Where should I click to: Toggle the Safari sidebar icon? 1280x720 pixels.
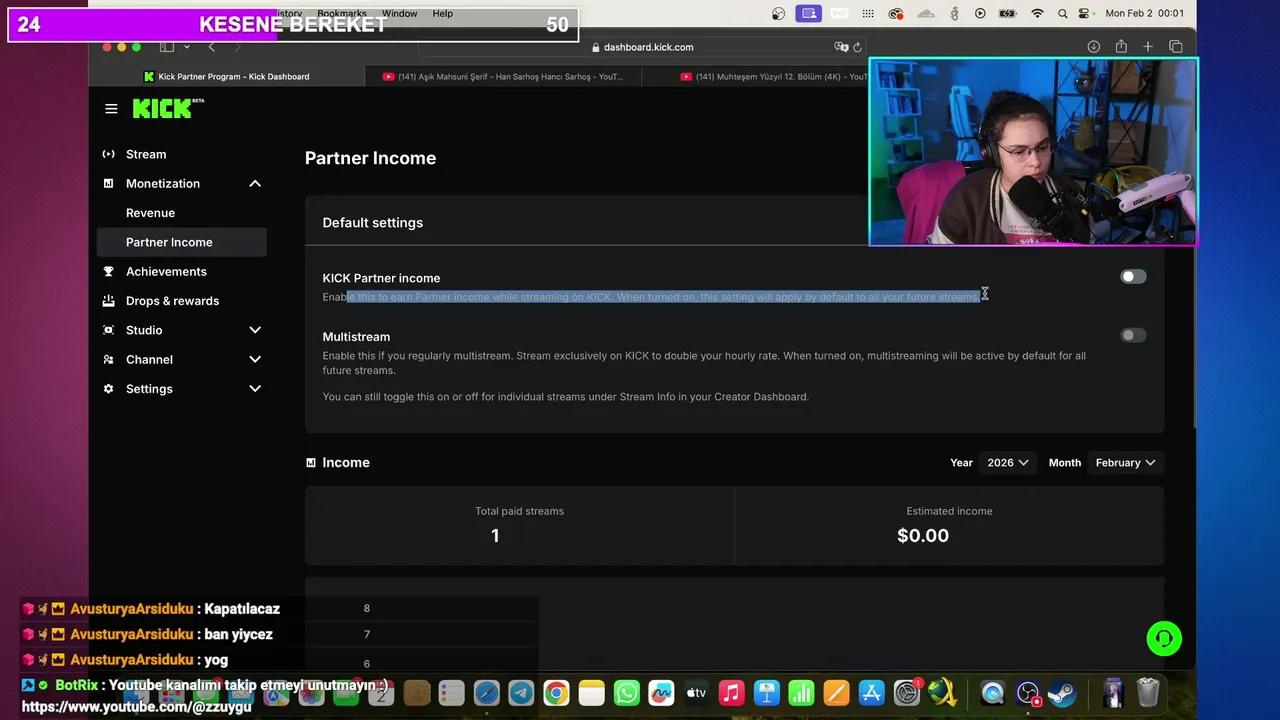(167, 47)
